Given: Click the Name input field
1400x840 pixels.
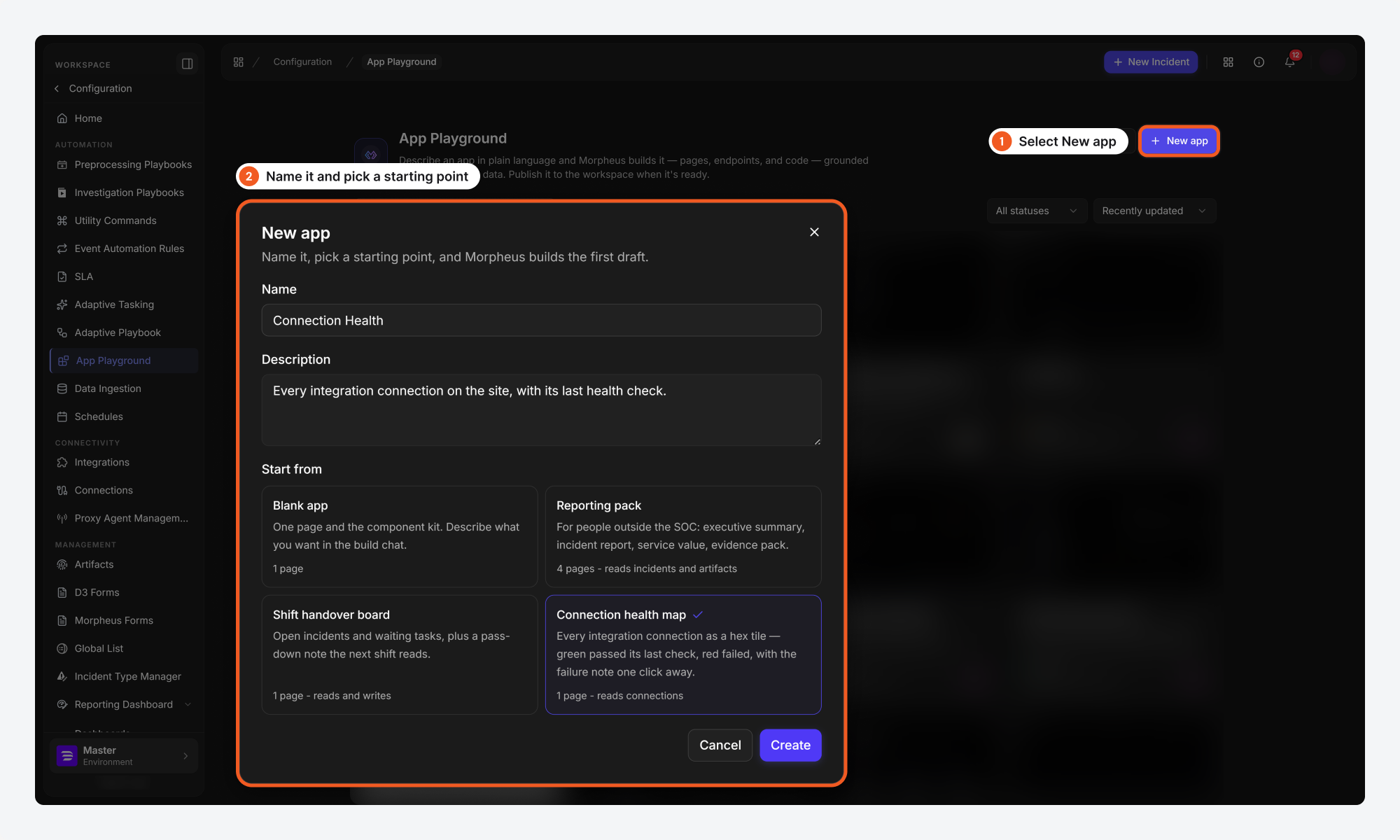Looking at the screenshot, I should tap(541, 320).
